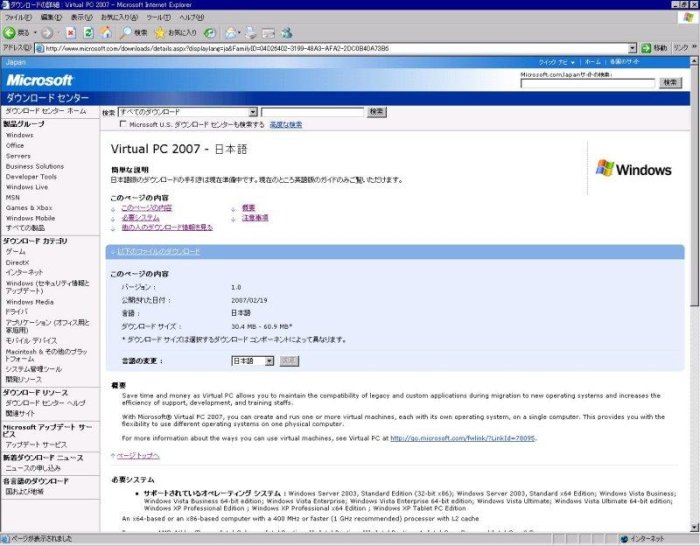Open the 編集 menu
This screenshot has height=546, width=700.
[x=51, y=17]
